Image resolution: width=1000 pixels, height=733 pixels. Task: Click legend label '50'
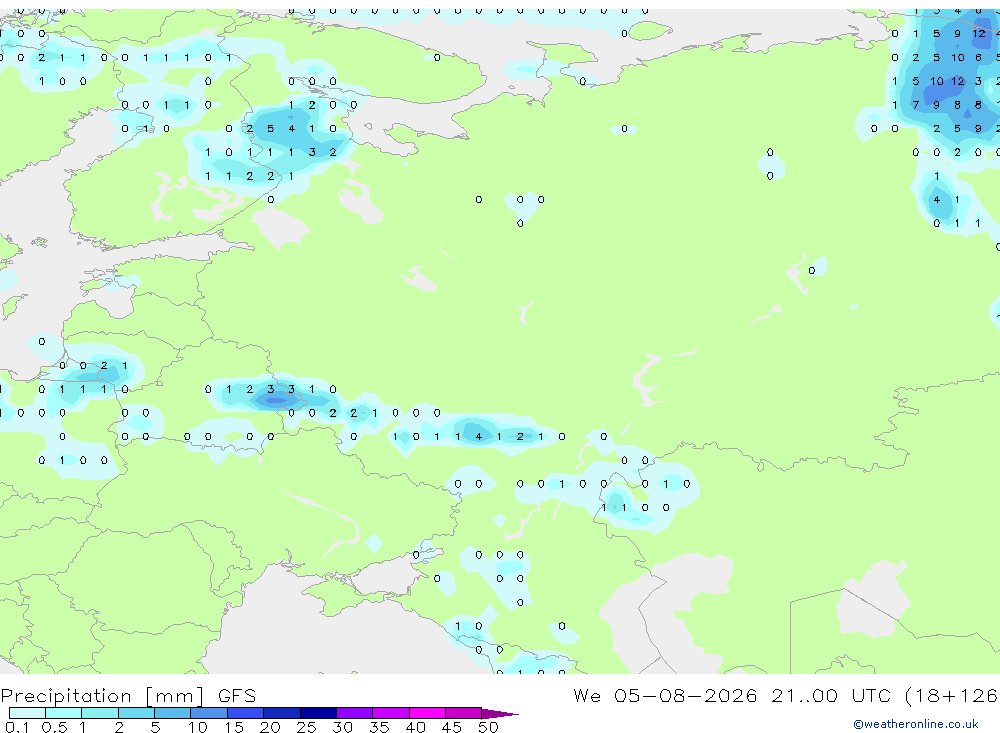(x=488, y=727)
